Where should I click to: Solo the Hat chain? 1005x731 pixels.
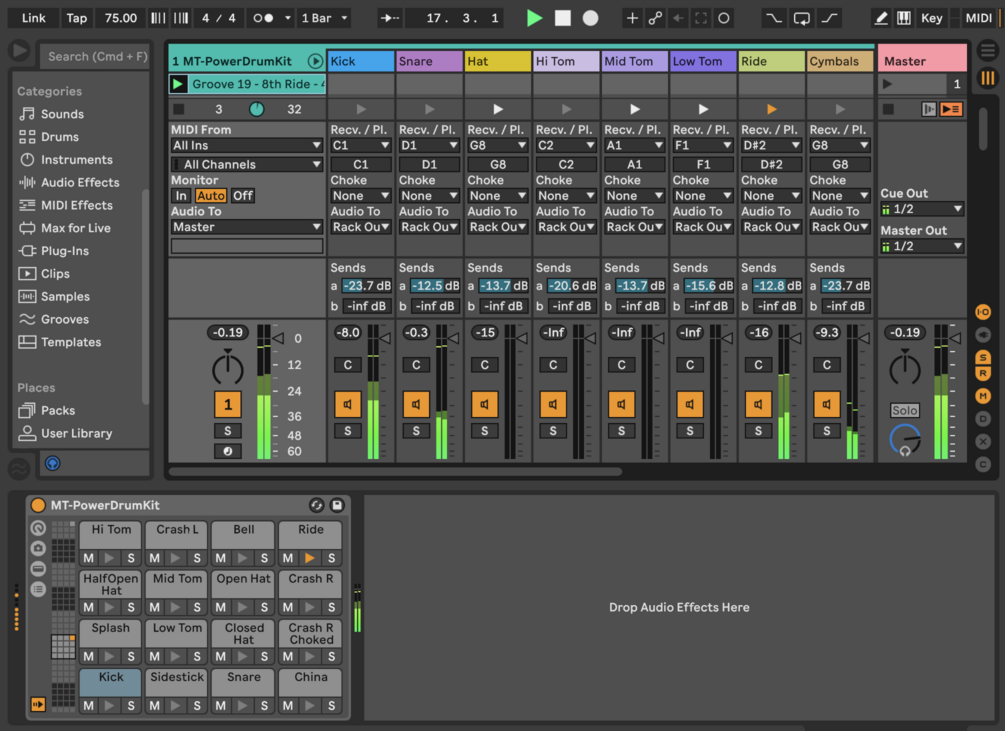tap(485, 431)
